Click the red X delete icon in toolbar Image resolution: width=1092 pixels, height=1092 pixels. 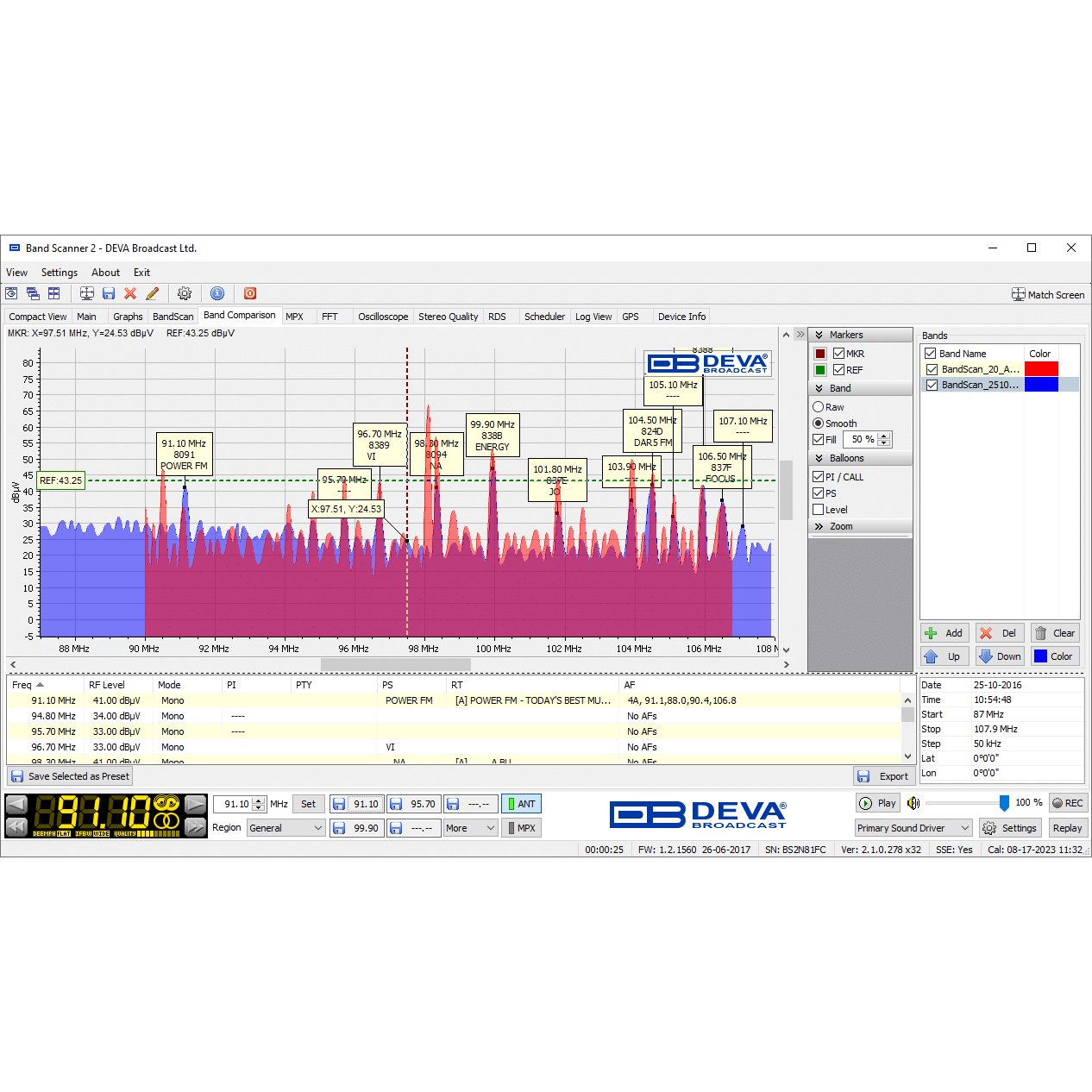(130, 294)
